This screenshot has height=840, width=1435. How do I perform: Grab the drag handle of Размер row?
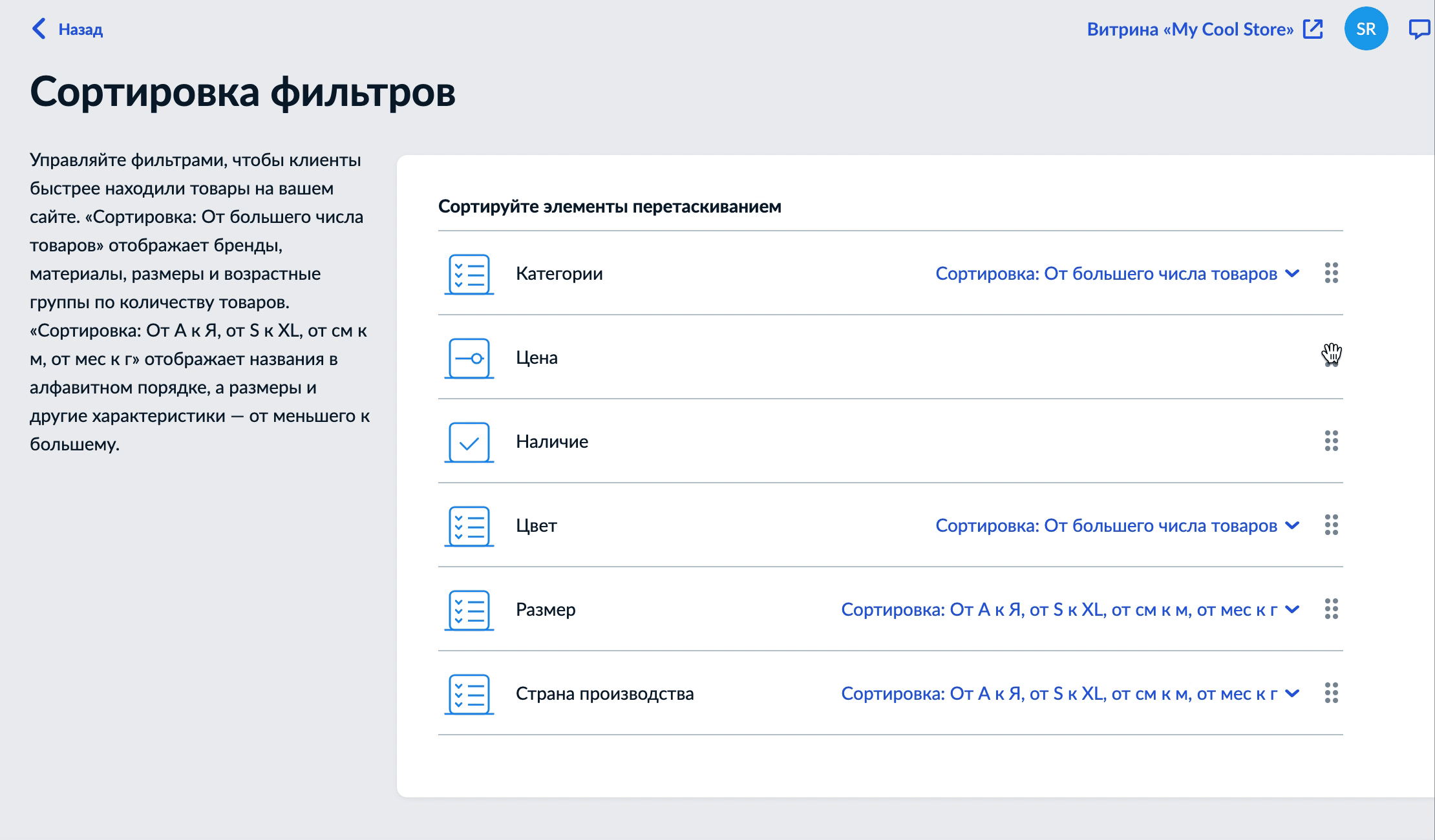pos(1332,609)
